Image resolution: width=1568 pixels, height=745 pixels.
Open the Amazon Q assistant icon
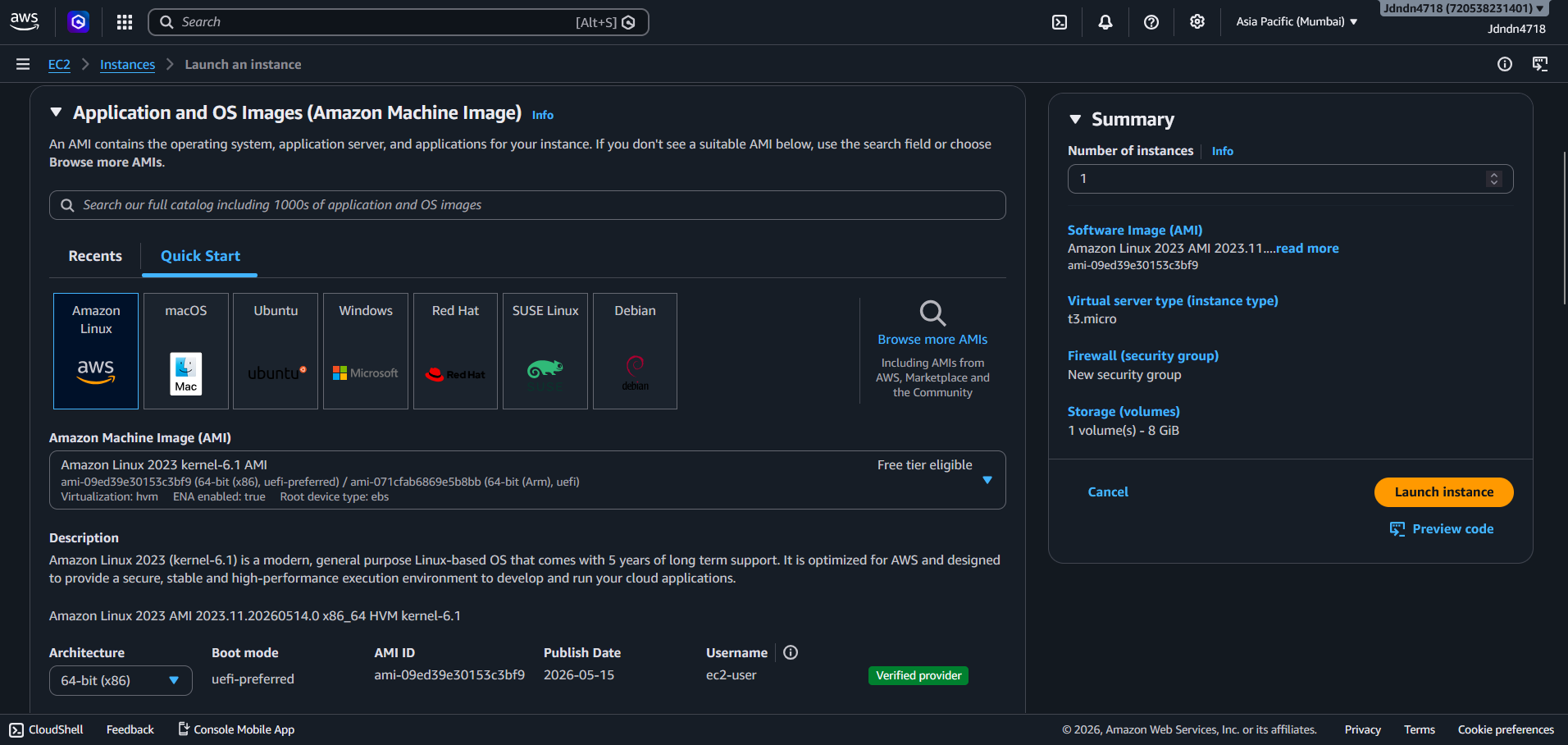click(x=79, y=22)
